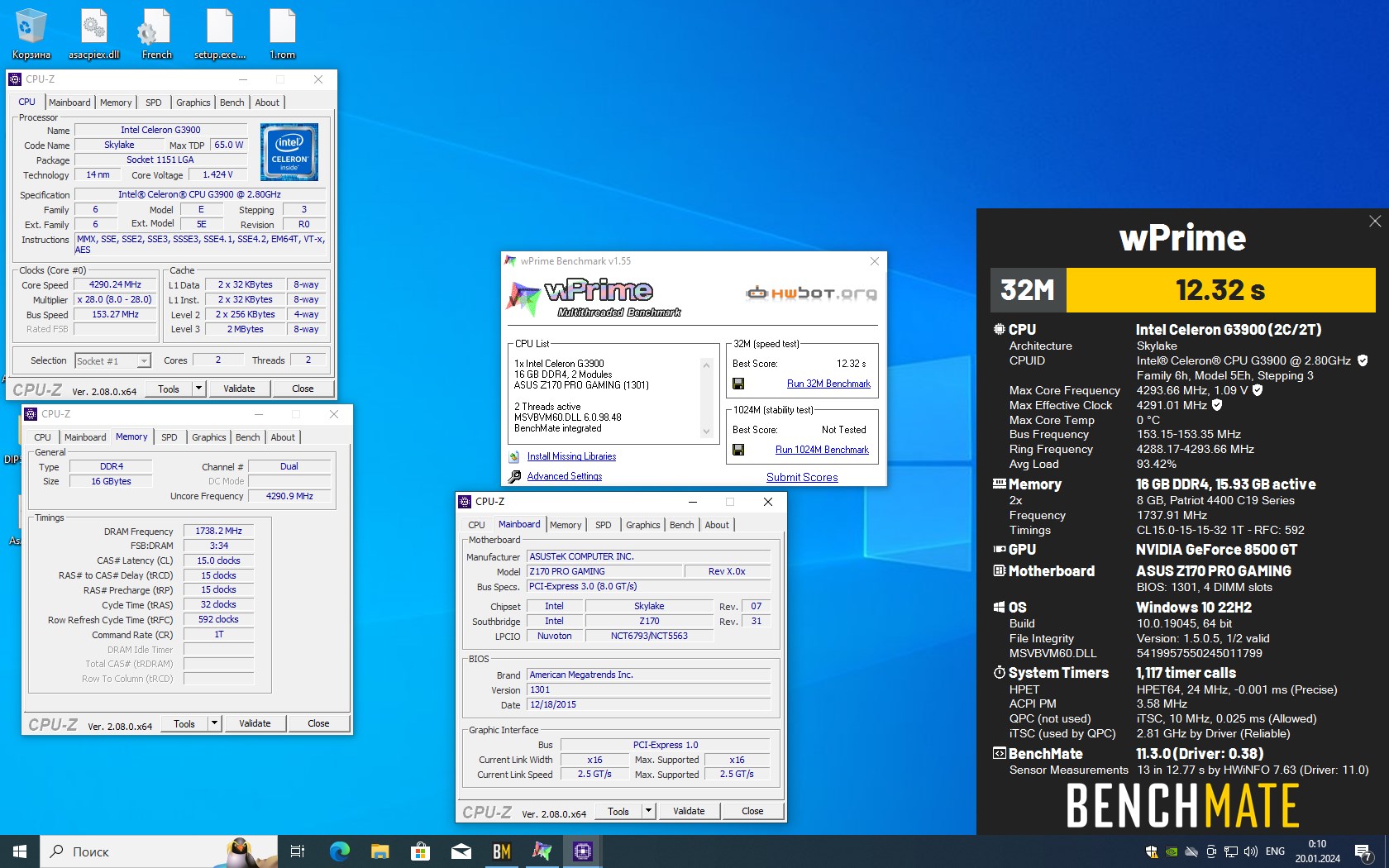Open Microsoft Store from the taskbar
This screenshot has height=868, width=1389.
[x=420, y=851]
